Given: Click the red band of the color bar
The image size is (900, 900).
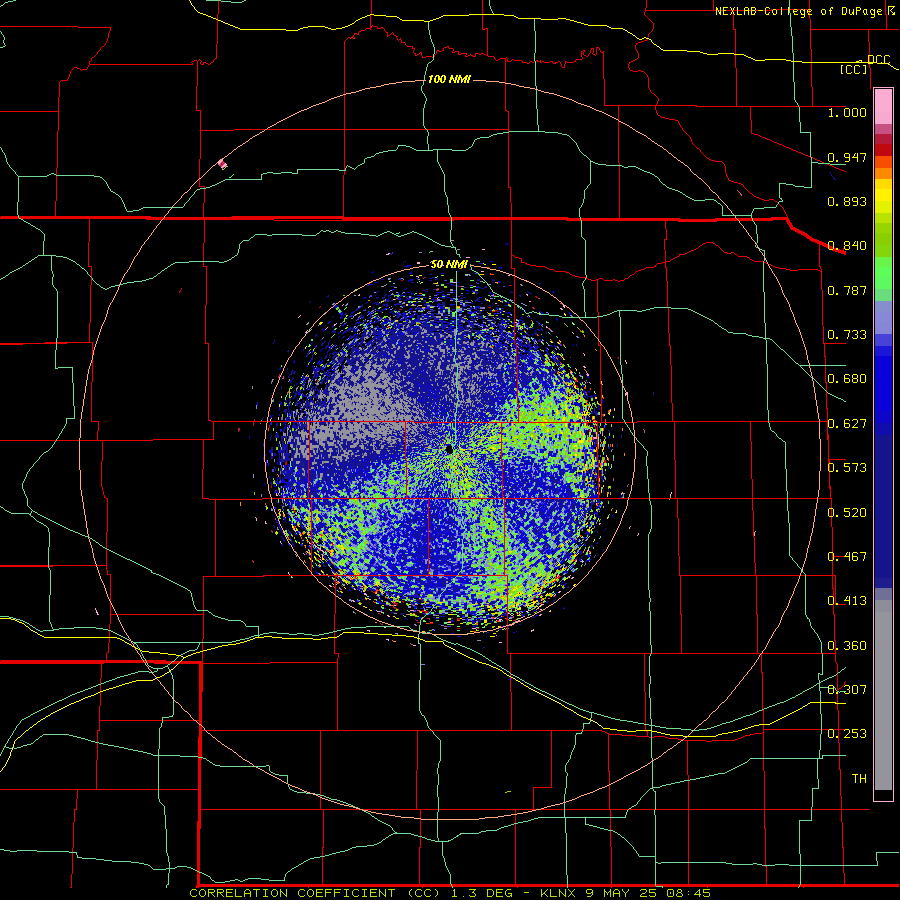Looking at the screenshot, I should [883, 149].
